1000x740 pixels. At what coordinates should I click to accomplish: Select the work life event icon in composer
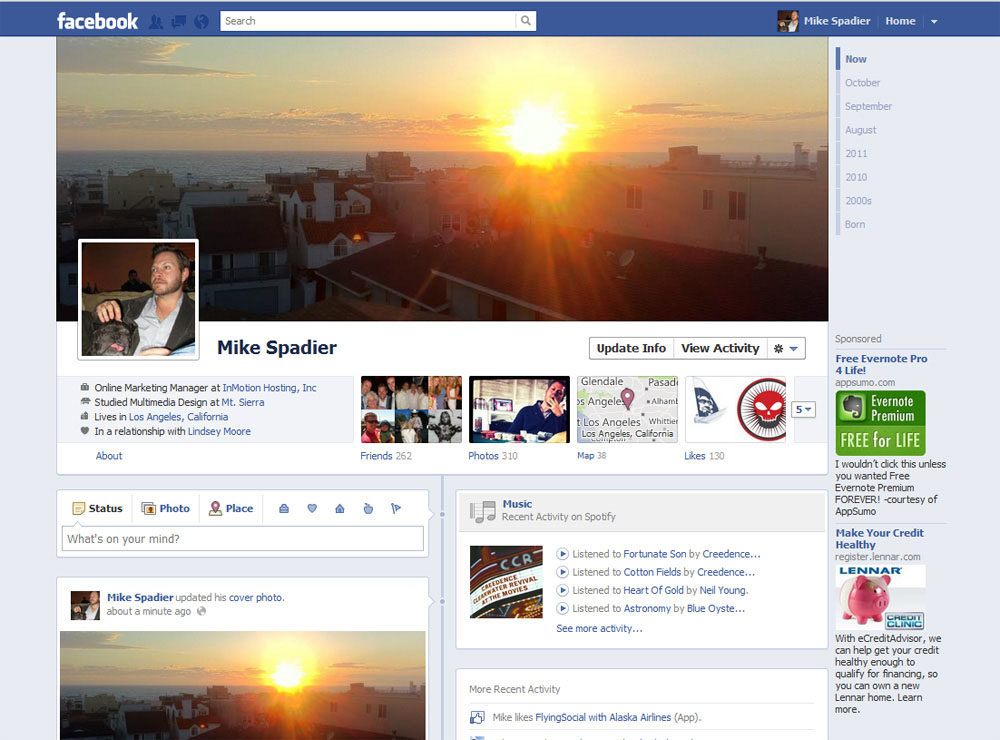284,508
